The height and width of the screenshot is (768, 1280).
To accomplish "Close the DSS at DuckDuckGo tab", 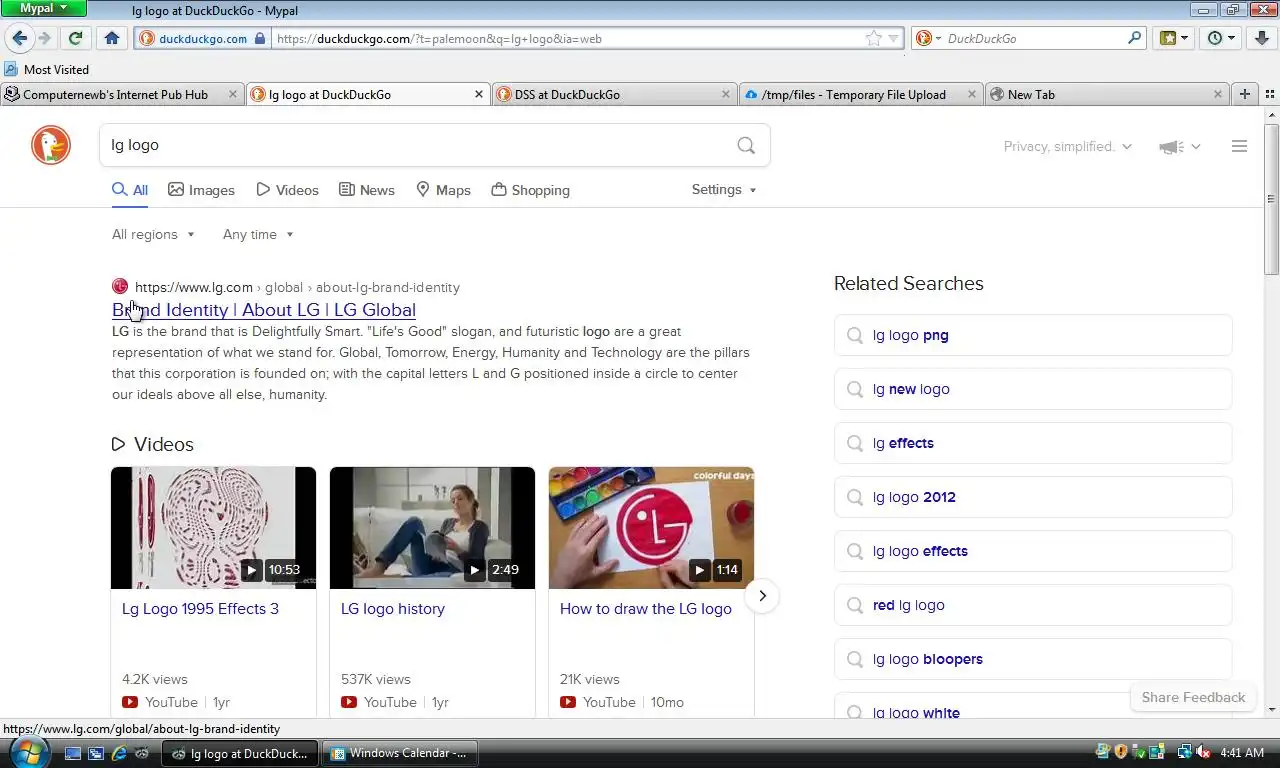I will coord(726,94).
